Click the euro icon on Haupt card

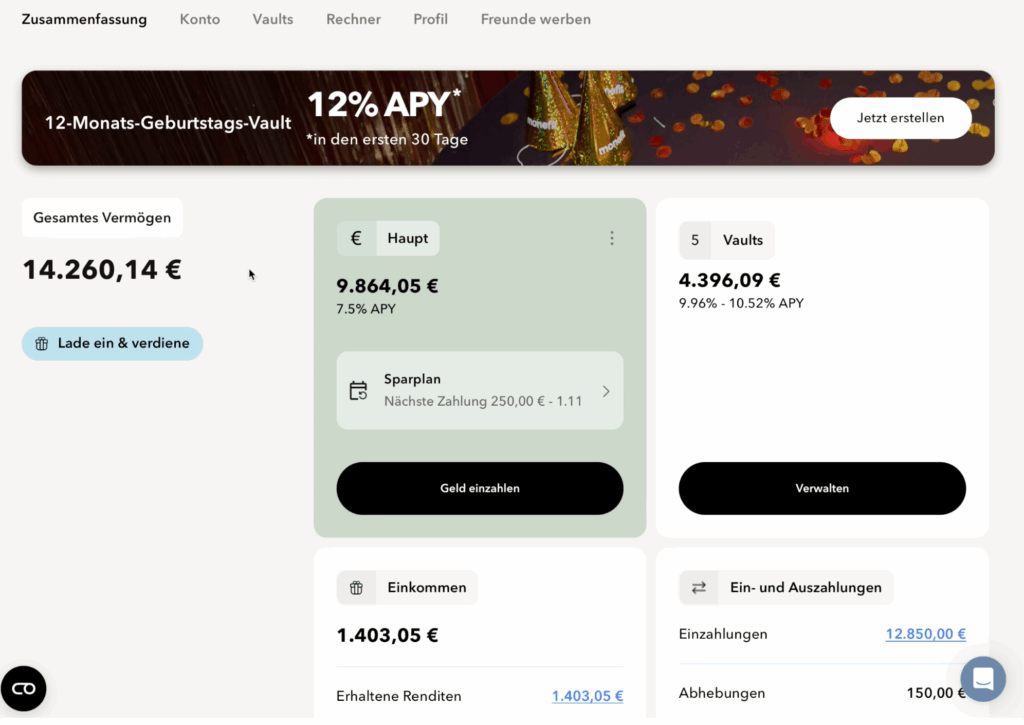click(x=356, y=238)
